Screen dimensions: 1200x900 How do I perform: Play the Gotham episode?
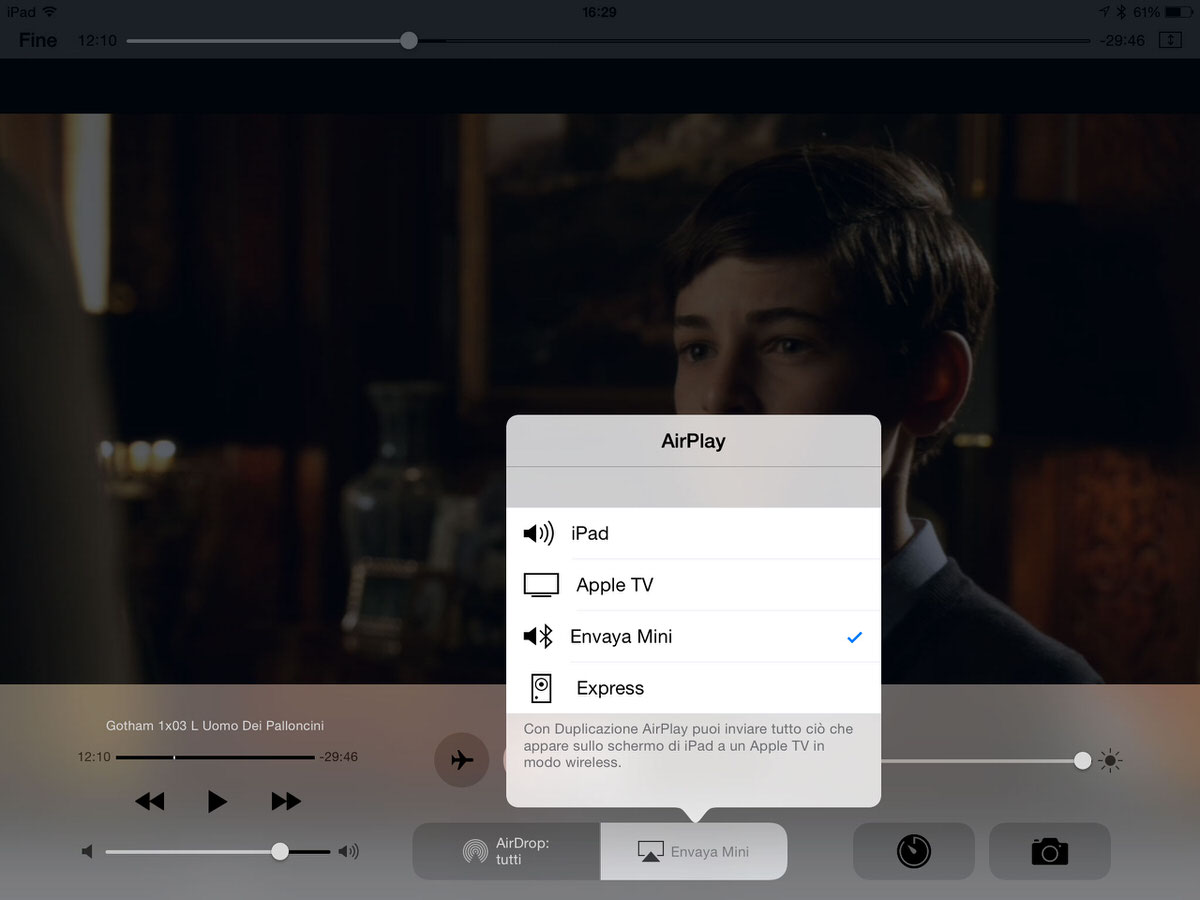pos(217,801)
